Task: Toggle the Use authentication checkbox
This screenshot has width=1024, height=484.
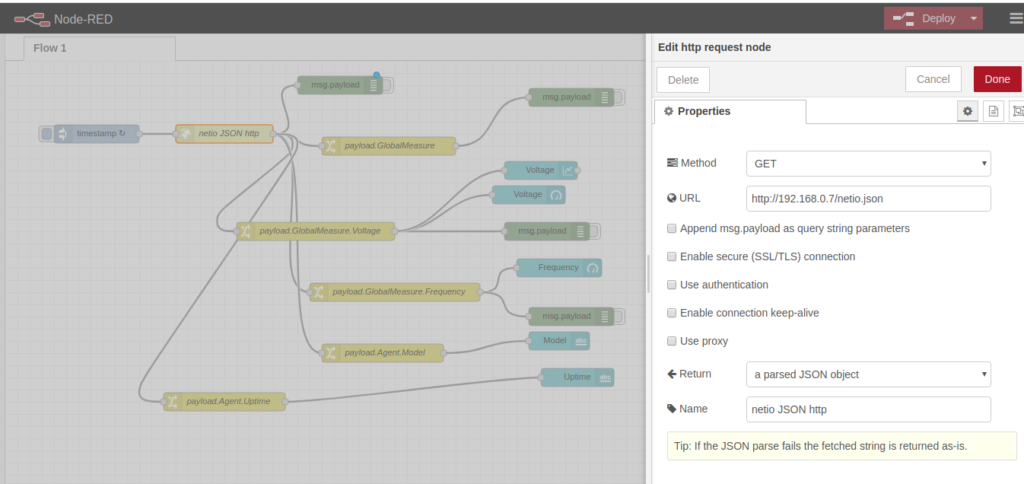Action: coord(671,285)
